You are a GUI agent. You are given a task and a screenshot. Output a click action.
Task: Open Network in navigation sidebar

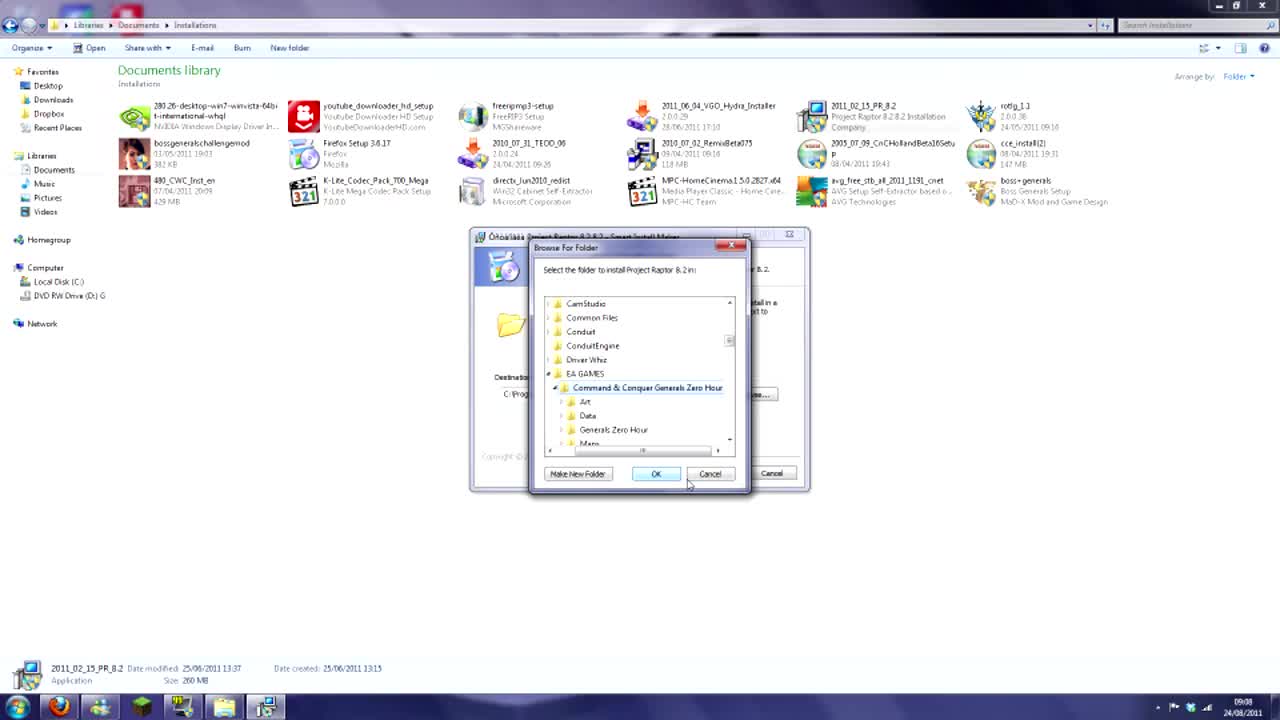click(x=42, y=324)
